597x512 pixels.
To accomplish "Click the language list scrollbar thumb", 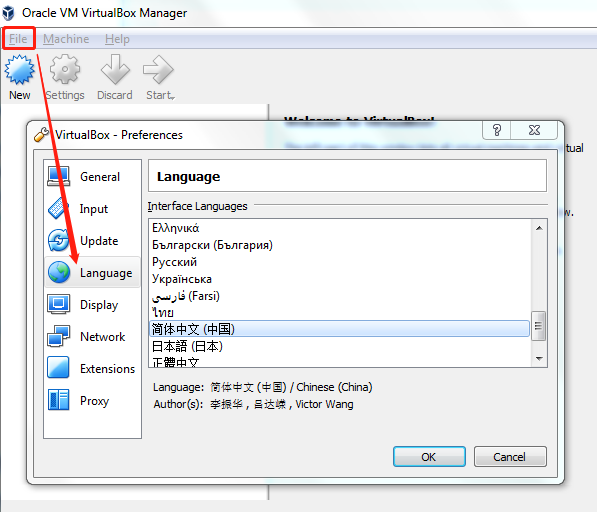I will point(538,326).
